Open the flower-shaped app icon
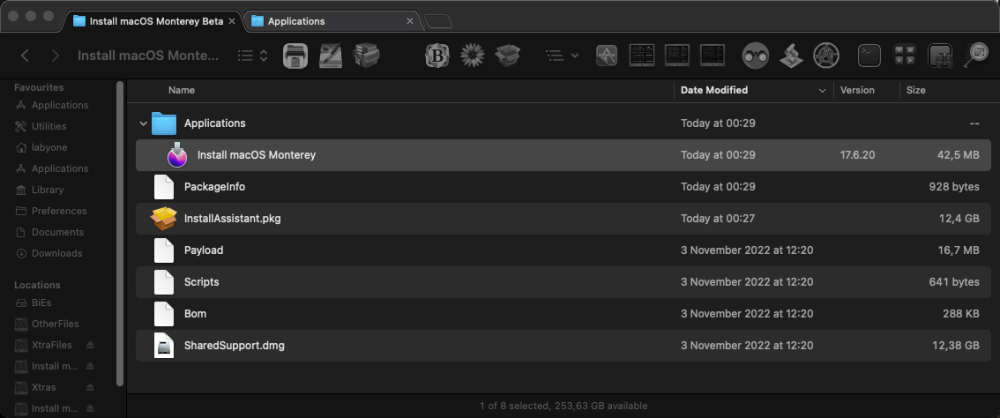The height and width of the screenshot is (418, 1000). [x=472, y=56]
